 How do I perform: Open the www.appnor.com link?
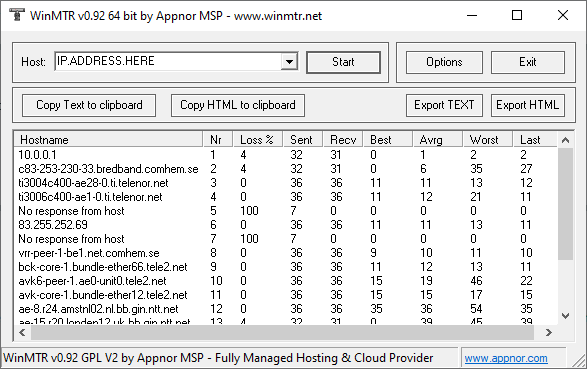506,358
